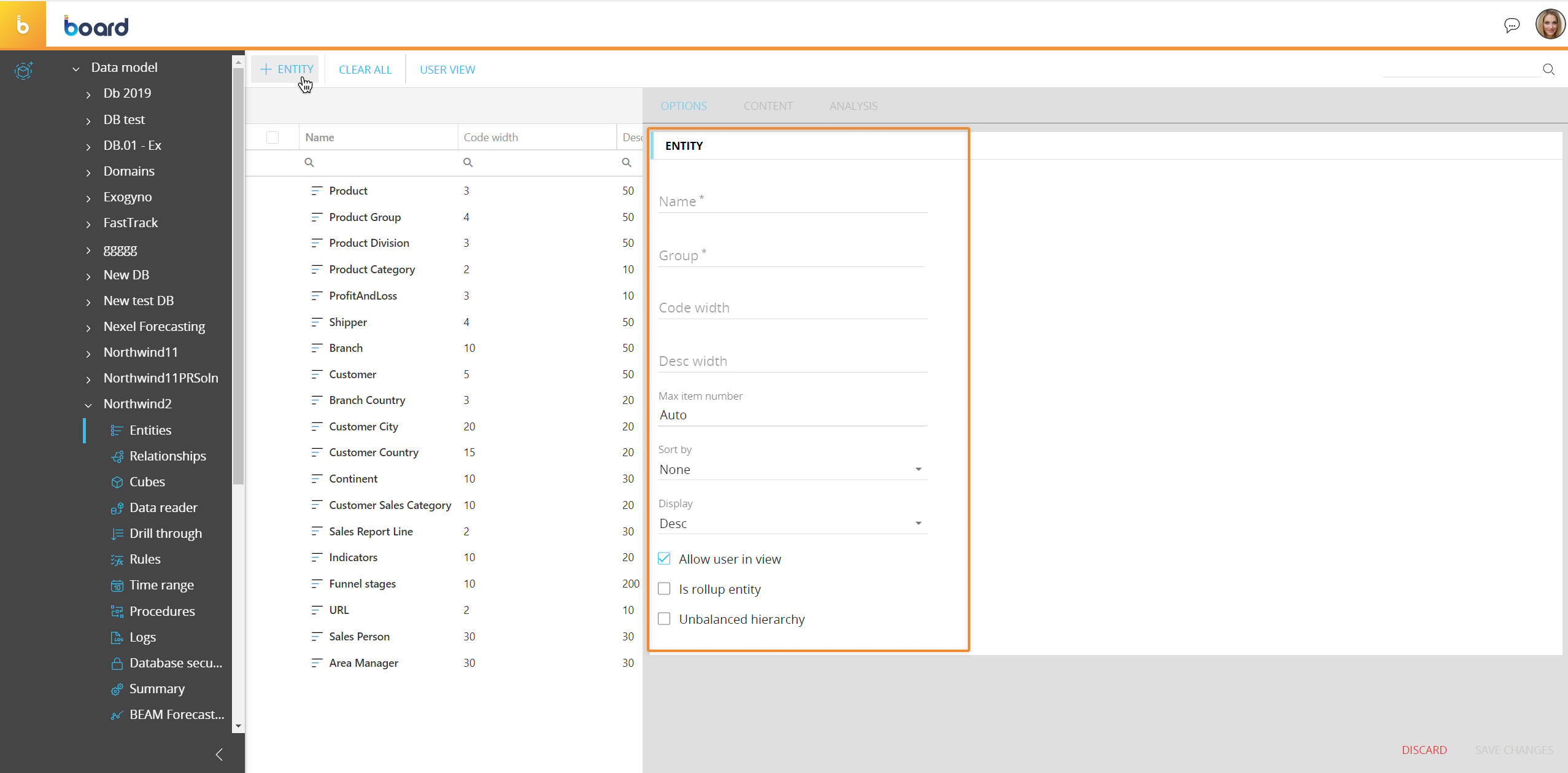Check the Unbalanced hierarchy option

[x=664, y=619]
